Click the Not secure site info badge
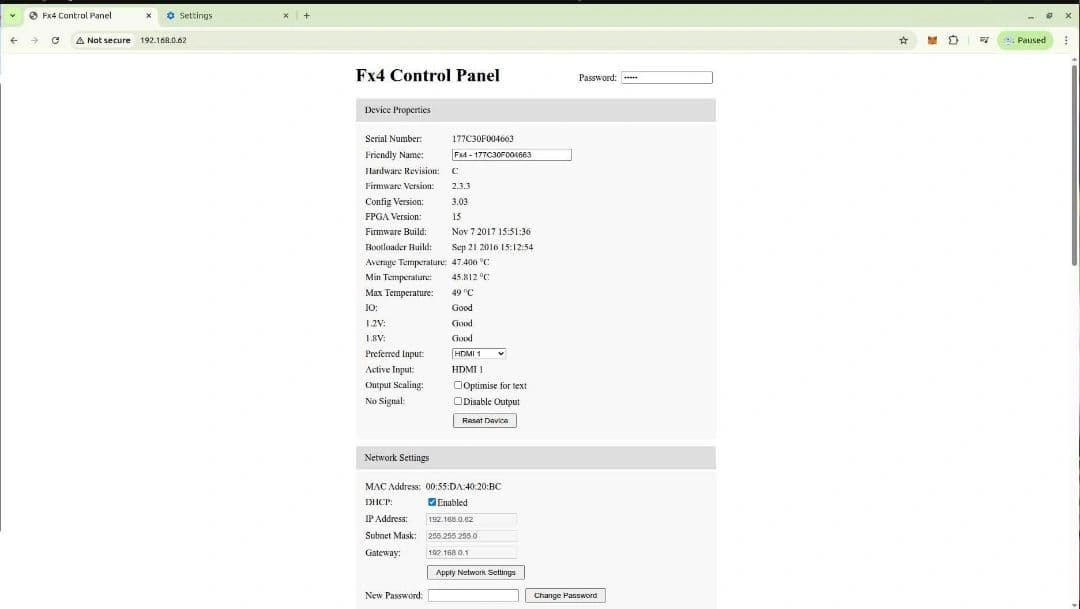The height and width of the screenshot is (609, 1080). [x=103, y=40]
